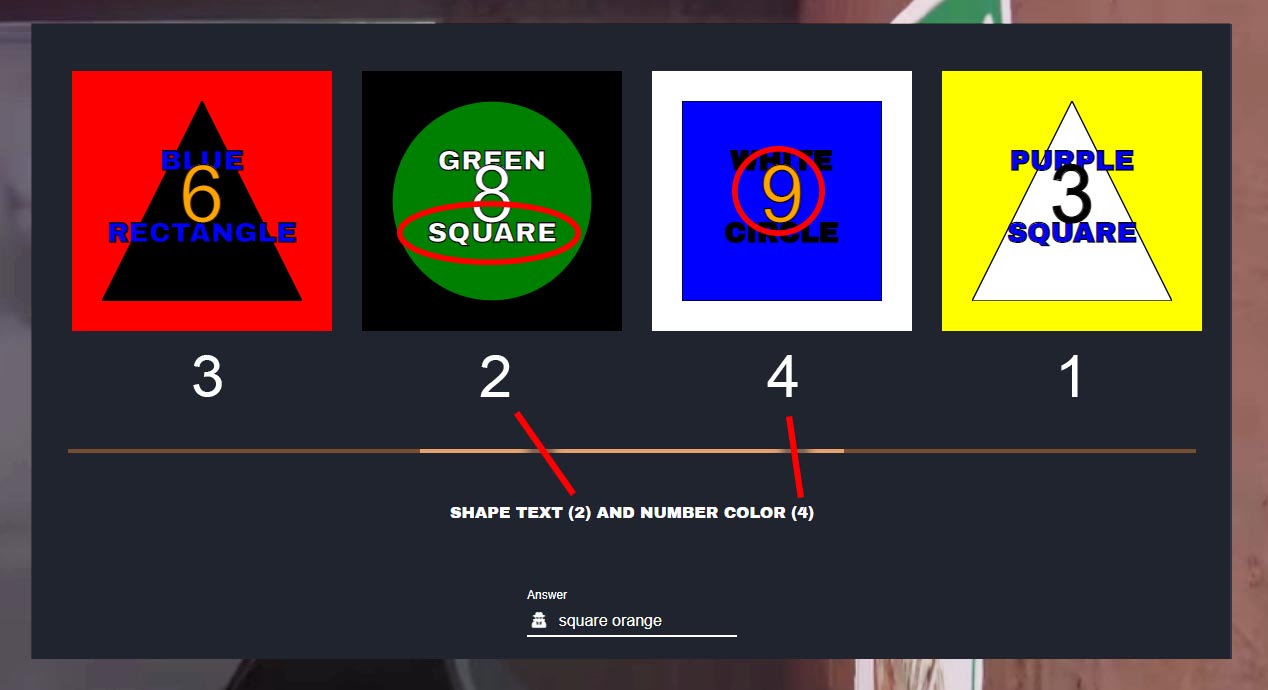Click the black number 3 in white triangle
The image size is (1268, 690).
point(1072,196)
